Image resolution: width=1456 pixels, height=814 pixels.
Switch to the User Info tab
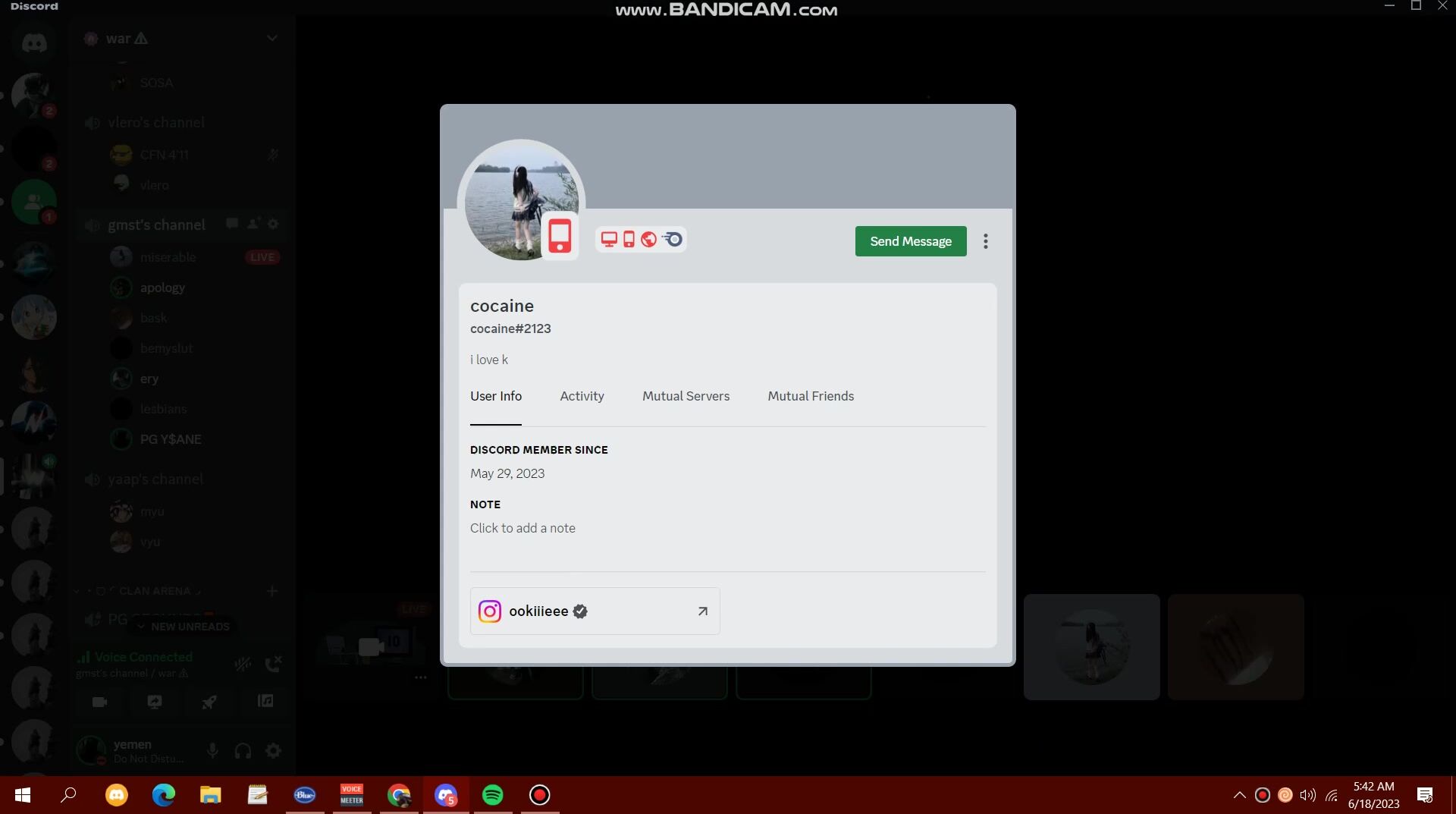click(496, 396)
